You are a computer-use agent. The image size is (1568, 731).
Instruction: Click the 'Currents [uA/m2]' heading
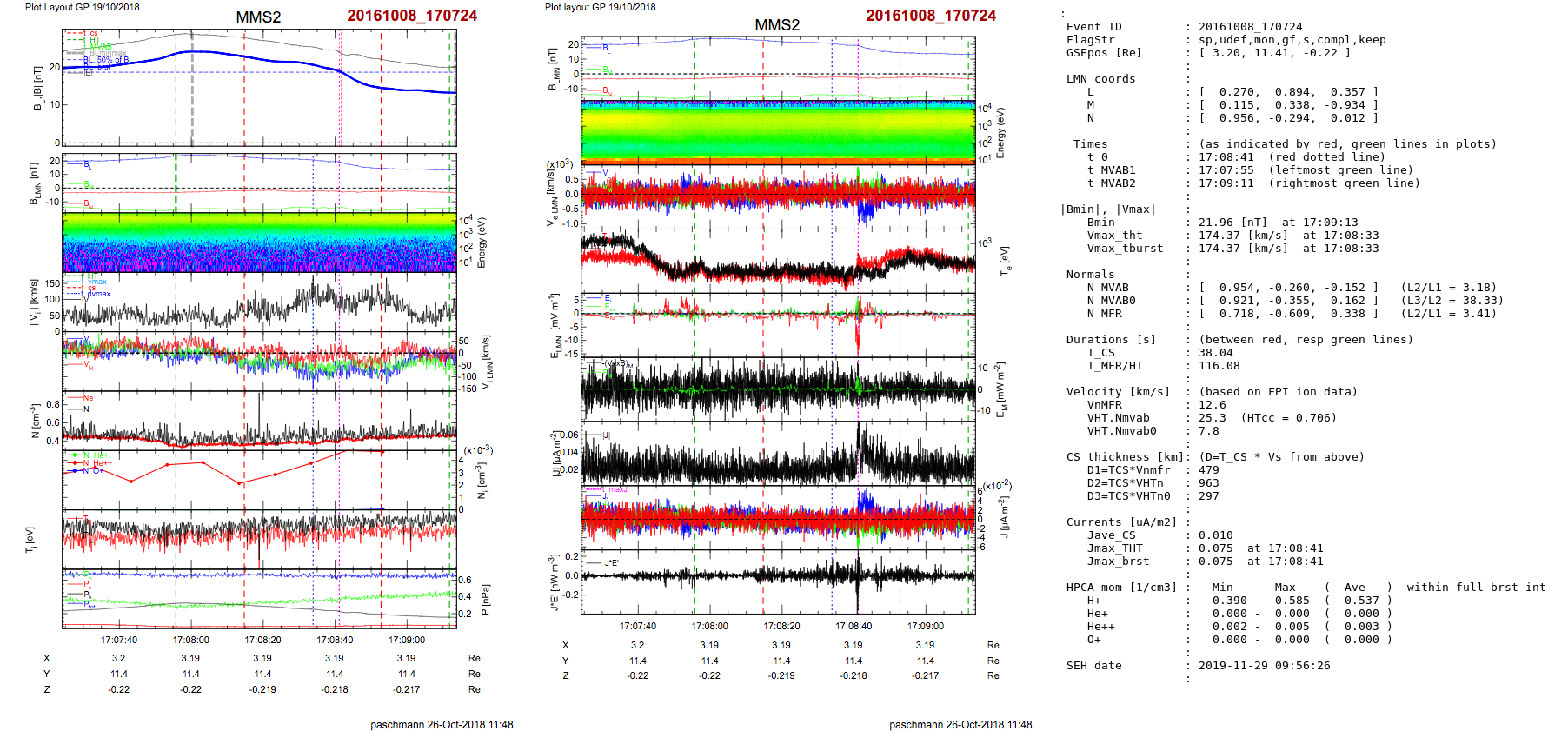point(1121,522)
